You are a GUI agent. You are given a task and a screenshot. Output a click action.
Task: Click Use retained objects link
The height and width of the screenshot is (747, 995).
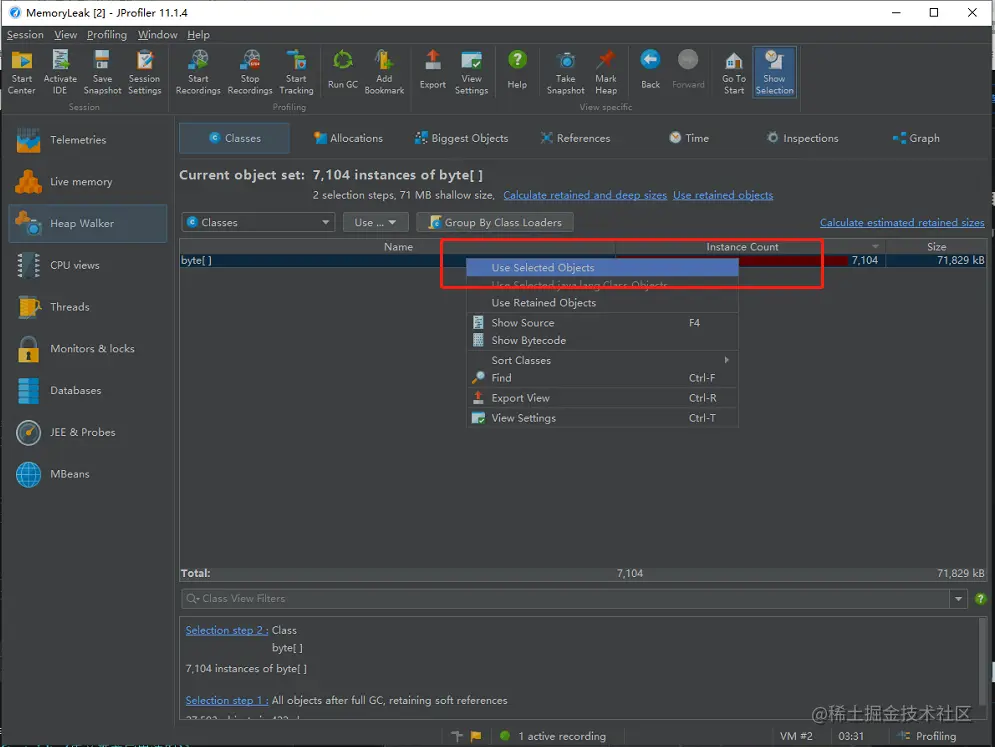[723, 195]
